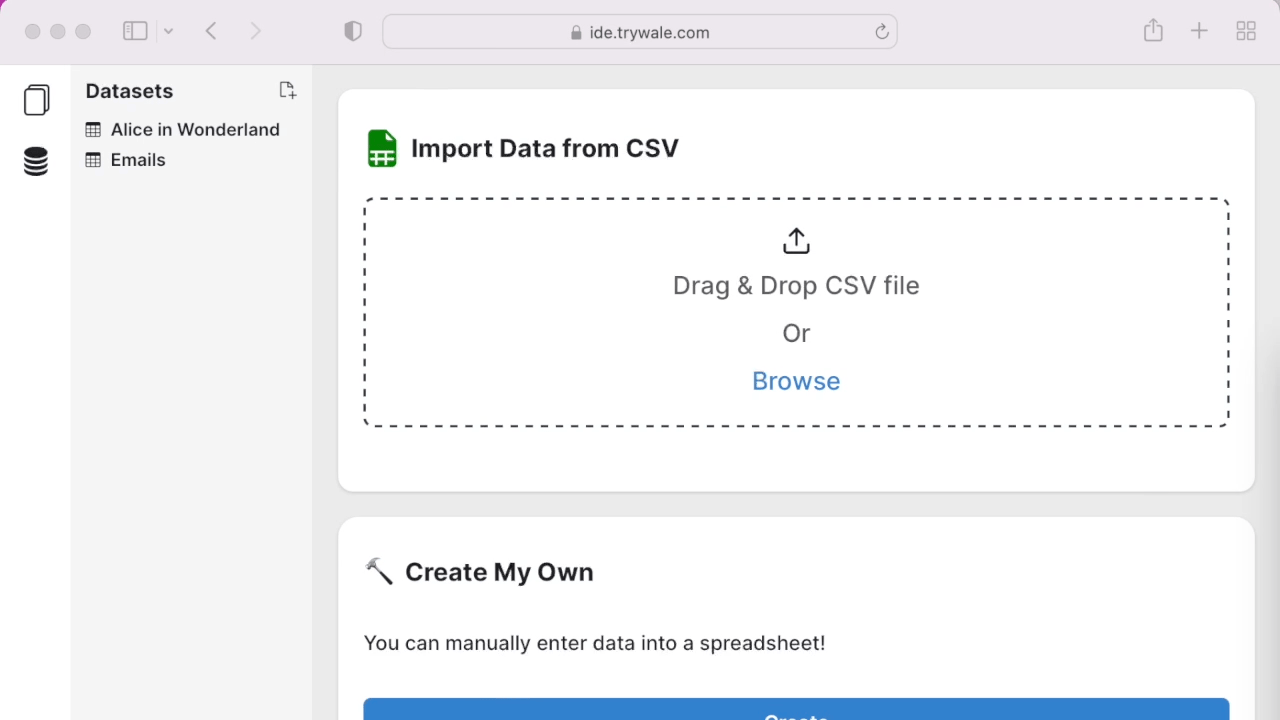
Task: Open the Emails dataset
Action: pyautogui.click(x=137, y=160)
